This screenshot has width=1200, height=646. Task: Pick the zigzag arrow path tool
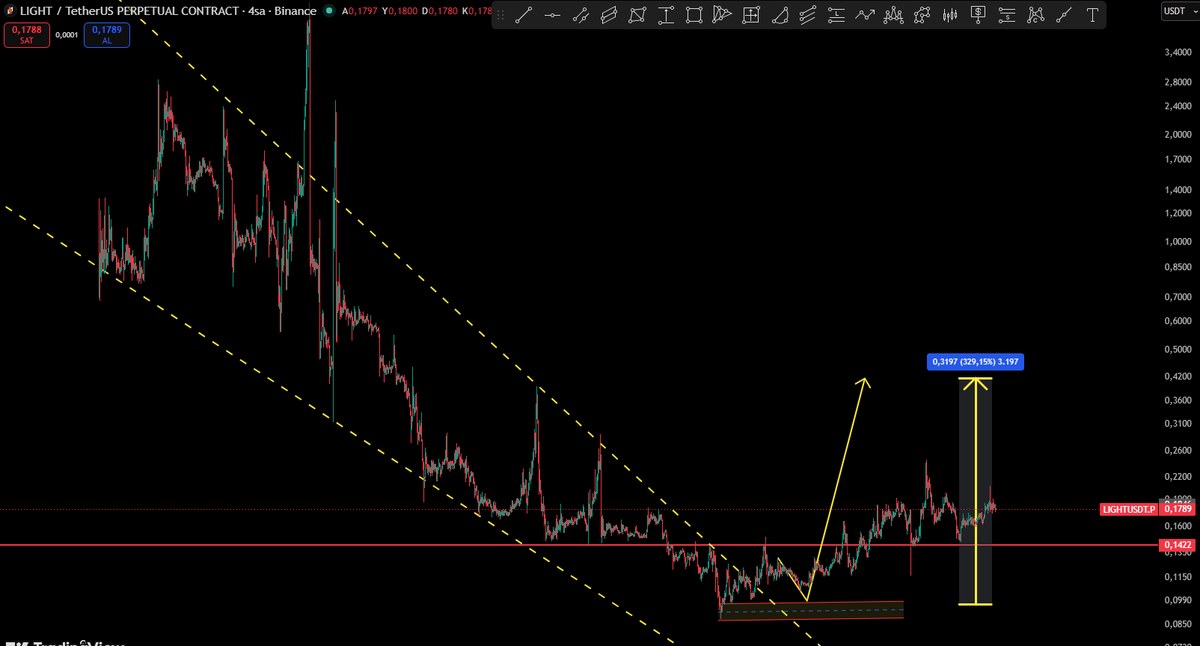tap(865, 15)
